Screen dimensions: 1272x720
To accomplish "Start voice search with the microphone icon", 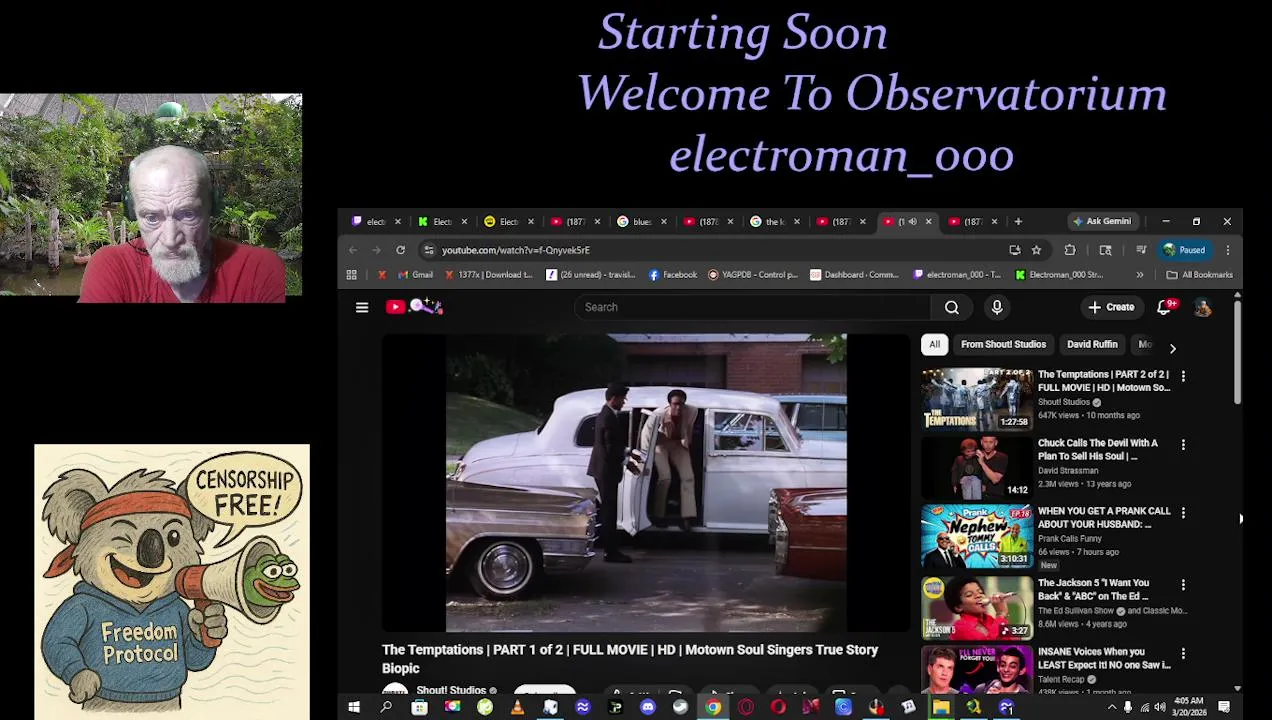I will coord(997,307).
